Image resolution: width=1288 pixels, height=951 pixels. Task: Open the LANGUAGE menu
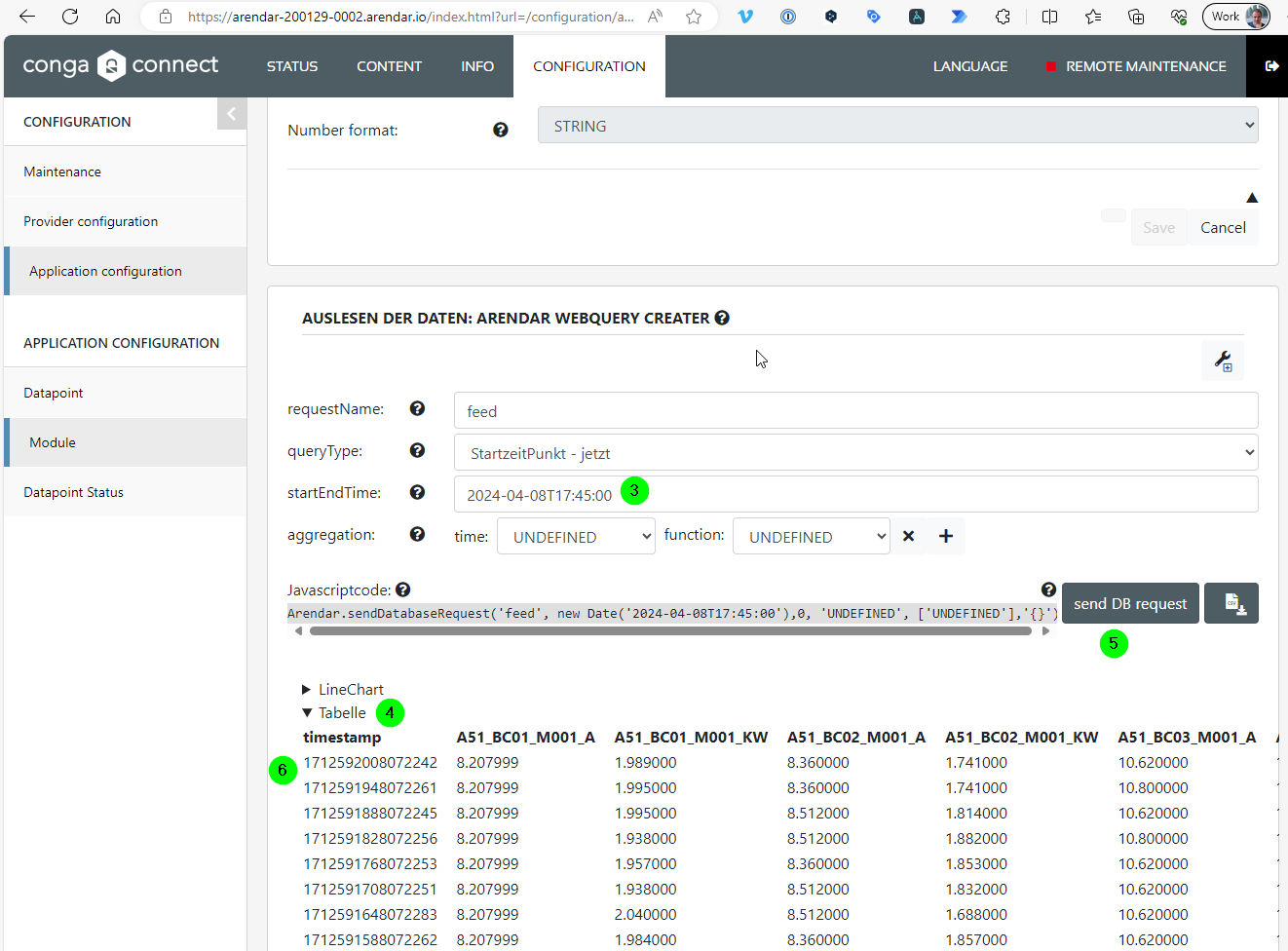point(970,66)
